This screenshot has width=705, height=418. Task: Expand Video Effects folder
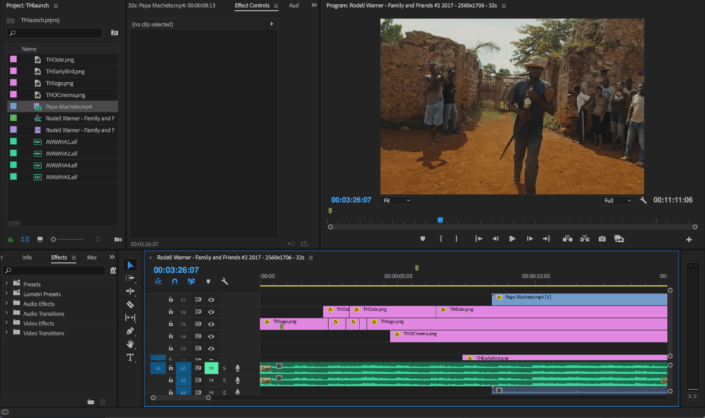tap(6, 323)
